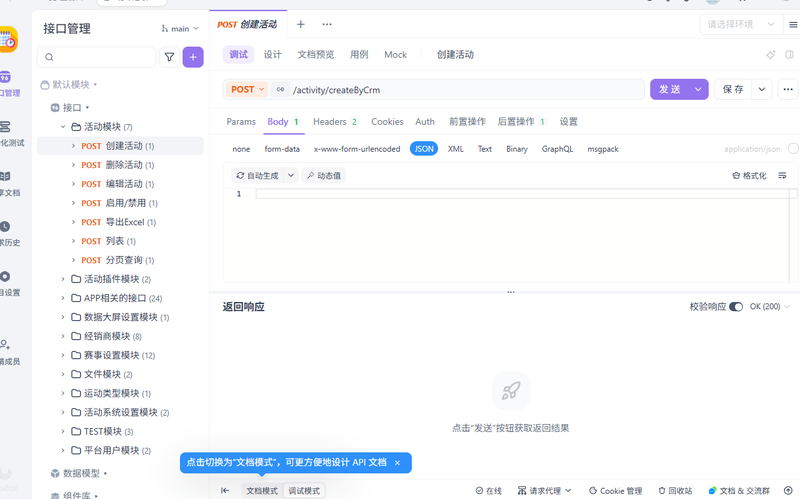Click the circular icon at bottom right corner
This screenshot has height=499, width=800.
[788, 490]
